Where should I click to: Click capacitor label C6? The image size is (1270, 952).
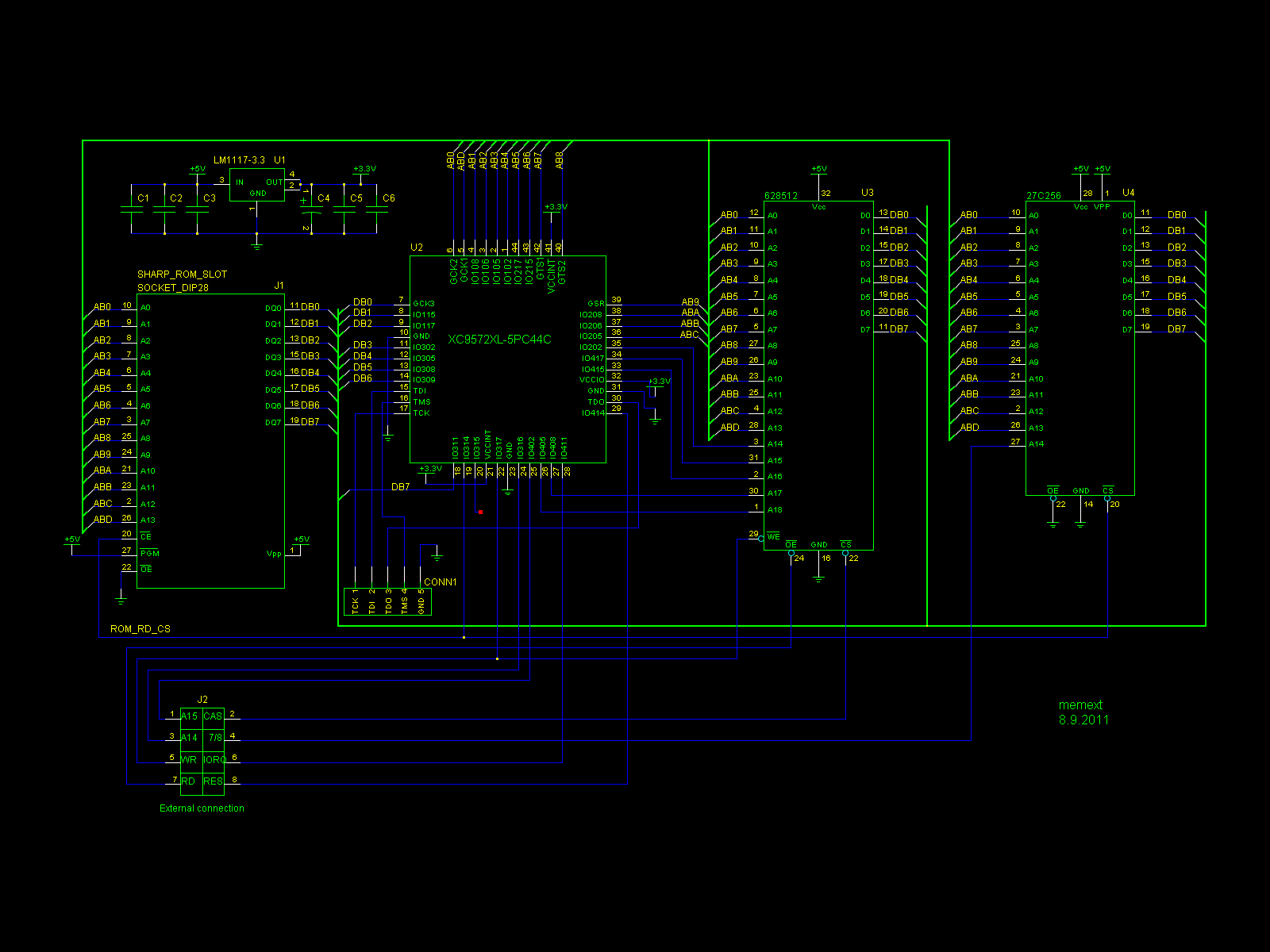click(x=389, y=198)
